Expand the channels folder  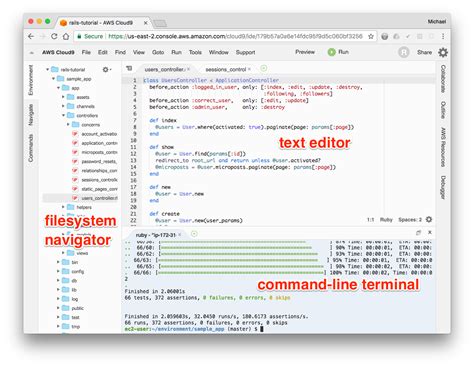(63, 106)
